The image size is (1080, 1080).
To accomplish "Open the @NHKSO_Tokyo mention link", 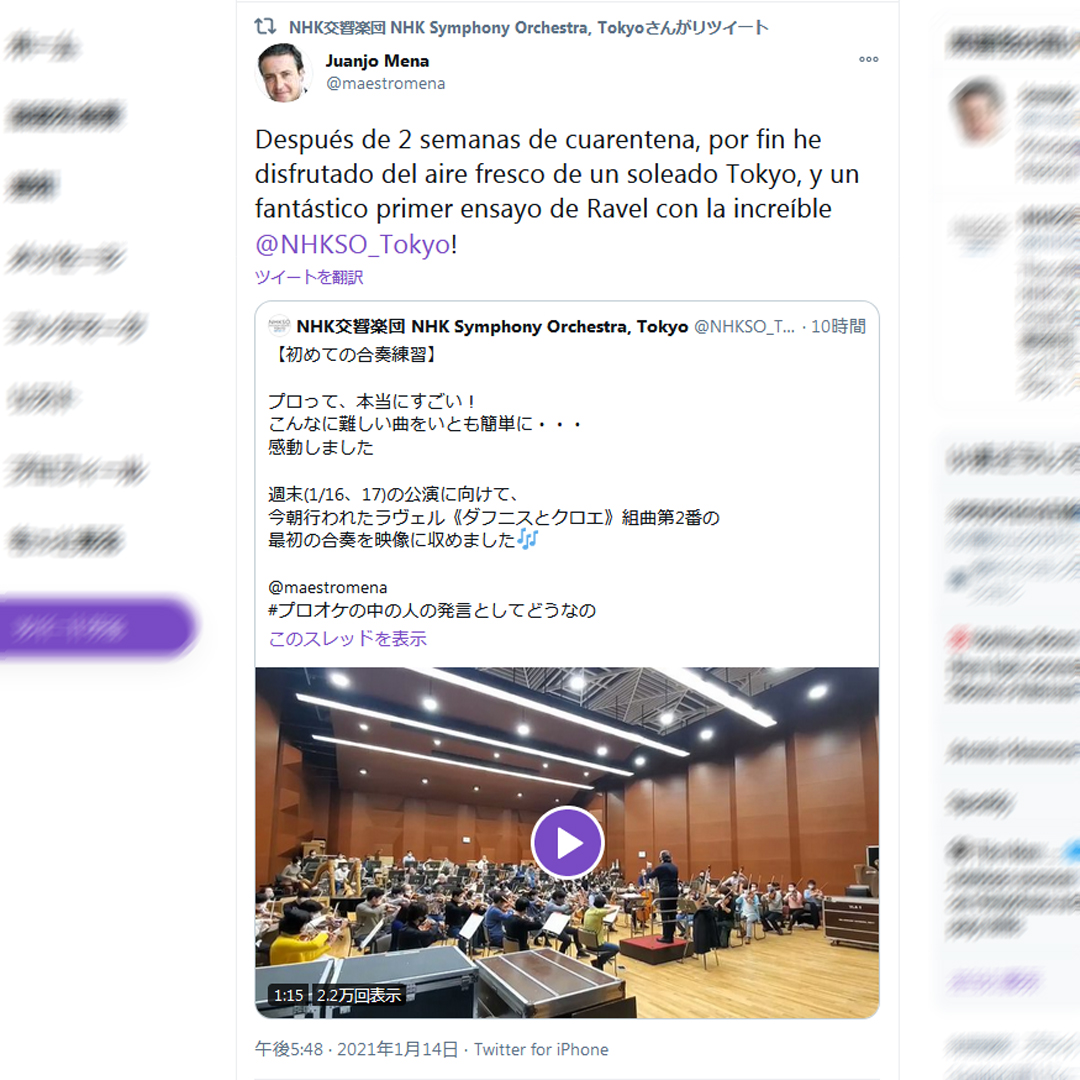I will coord(353,244).
